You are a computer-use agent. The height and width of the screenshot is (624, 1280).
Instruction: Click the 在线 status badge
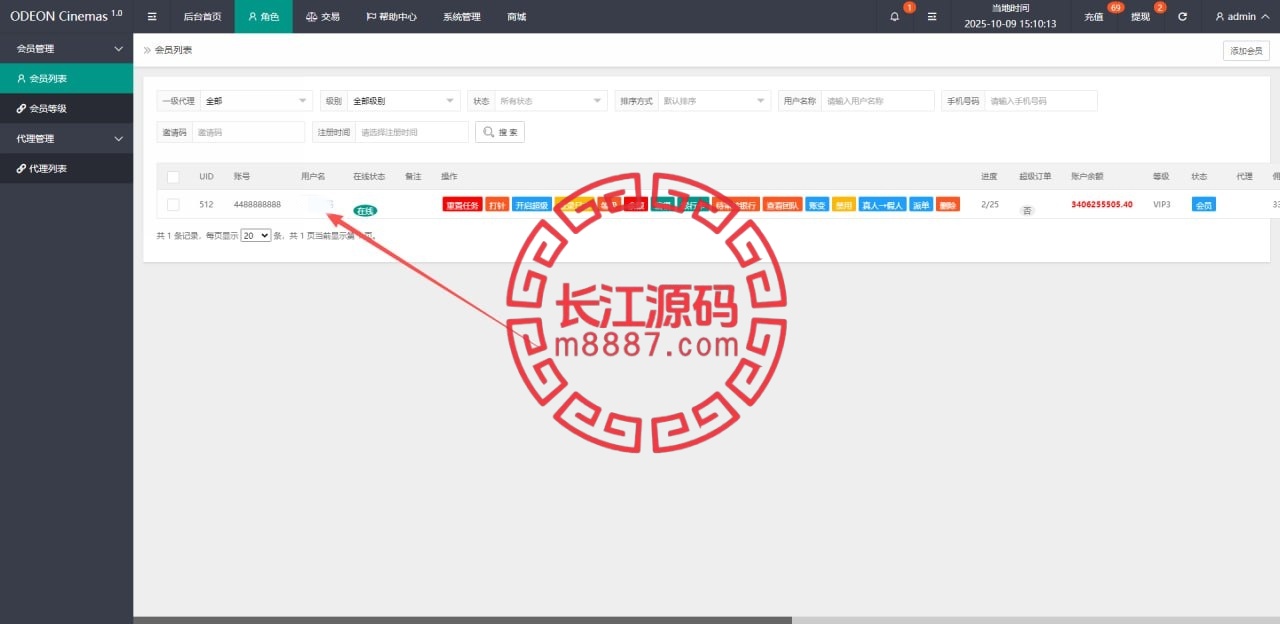[x=365, y=211]
